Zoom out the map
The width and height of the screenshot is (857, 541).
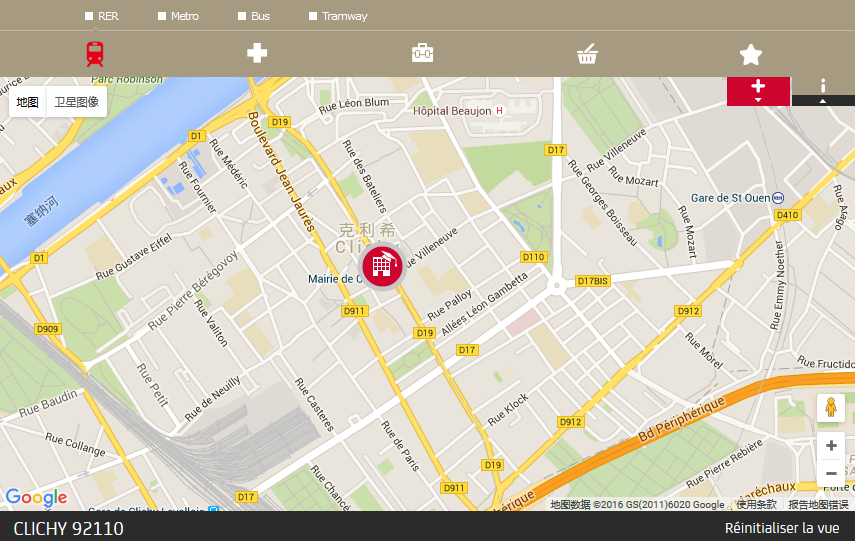click(x=831, y=473)
